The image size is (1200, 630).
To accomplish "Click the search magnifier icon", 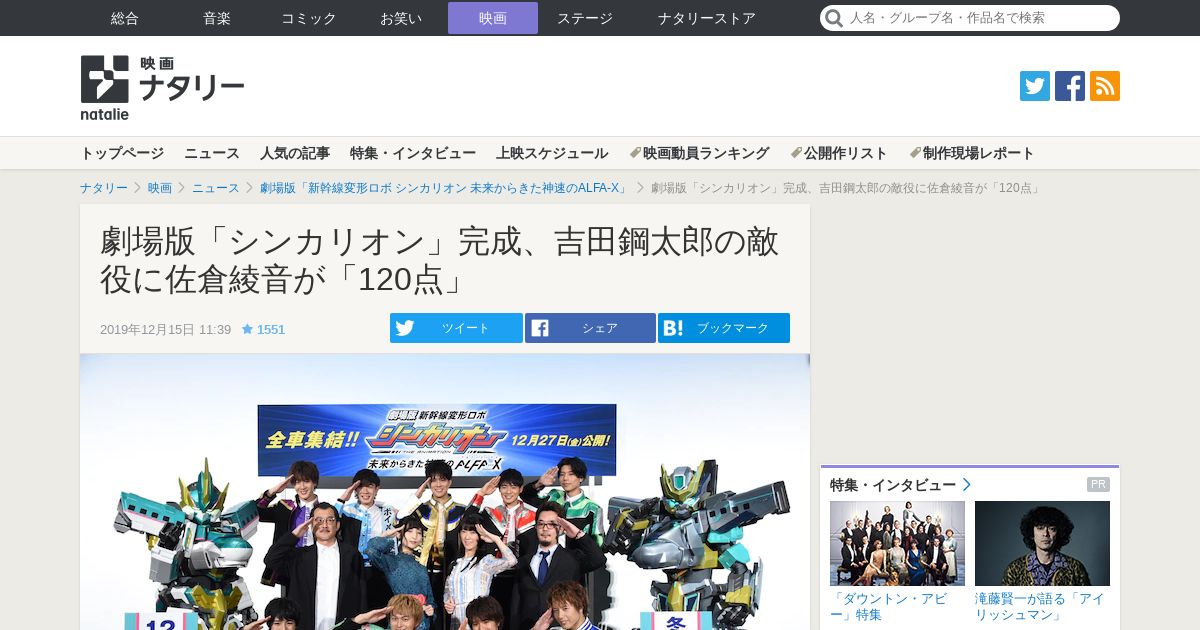I will pos(835,18).
